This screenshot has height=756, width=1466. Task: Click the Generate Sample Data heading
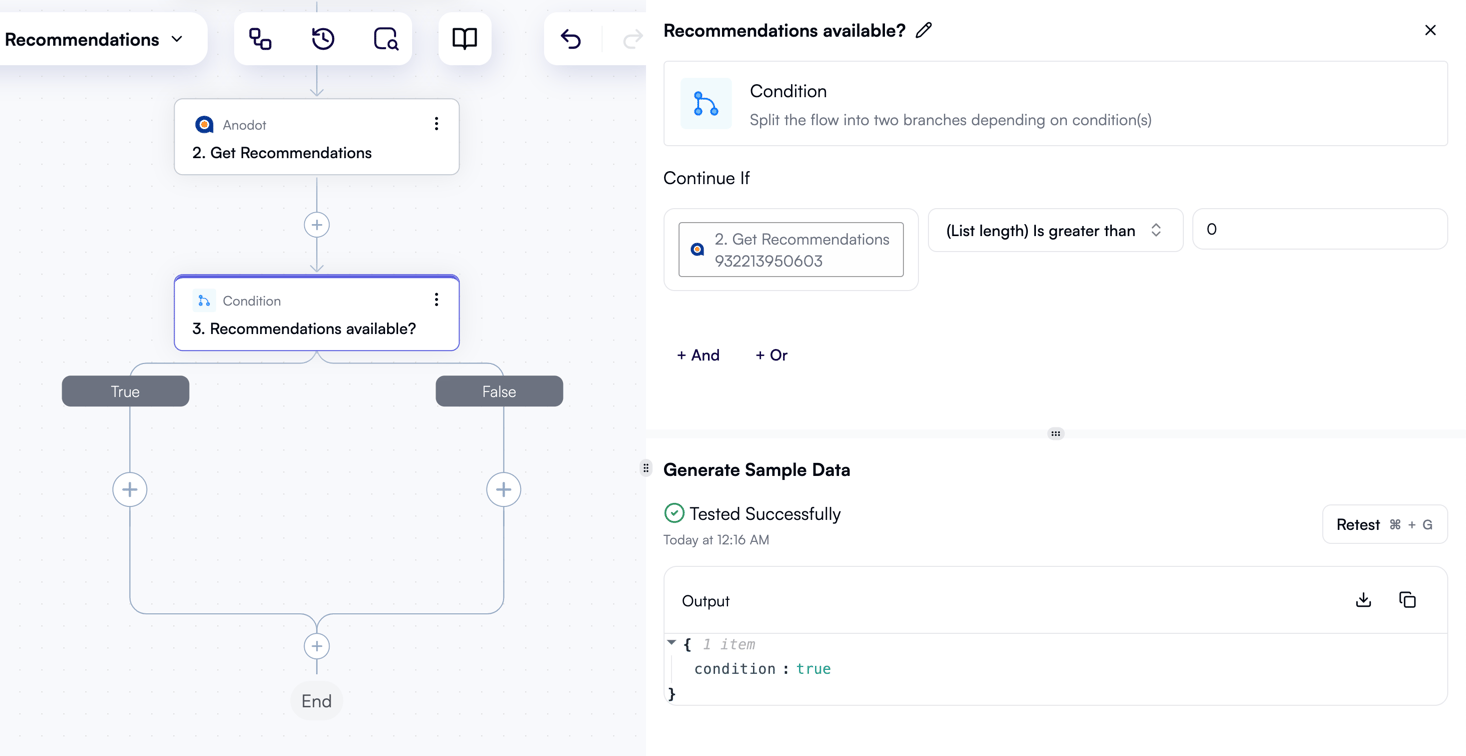[x=757, y=470]
